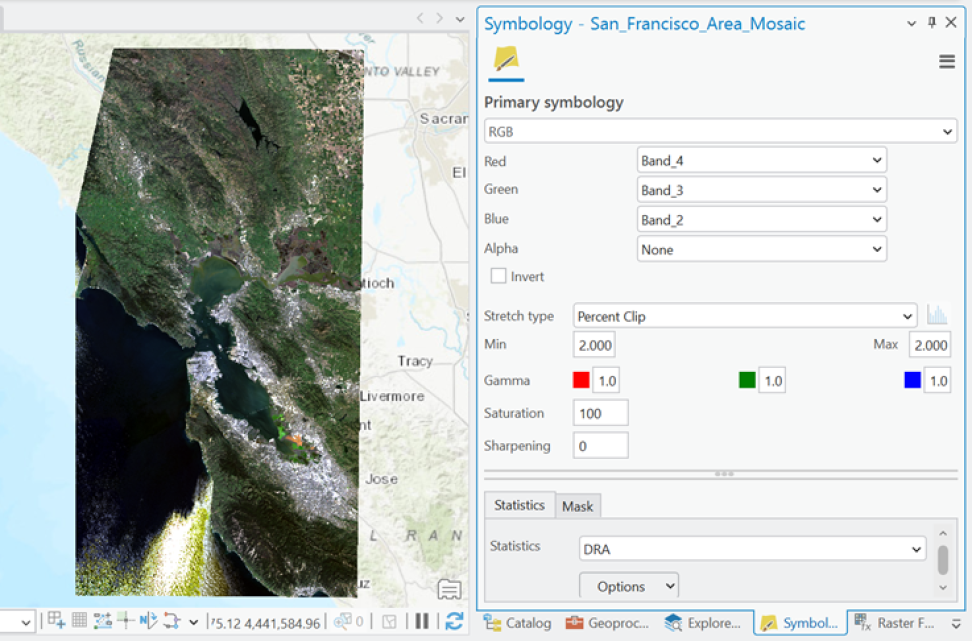Expand the status bar tools dropdown arrow

click(x=193, y=622)
